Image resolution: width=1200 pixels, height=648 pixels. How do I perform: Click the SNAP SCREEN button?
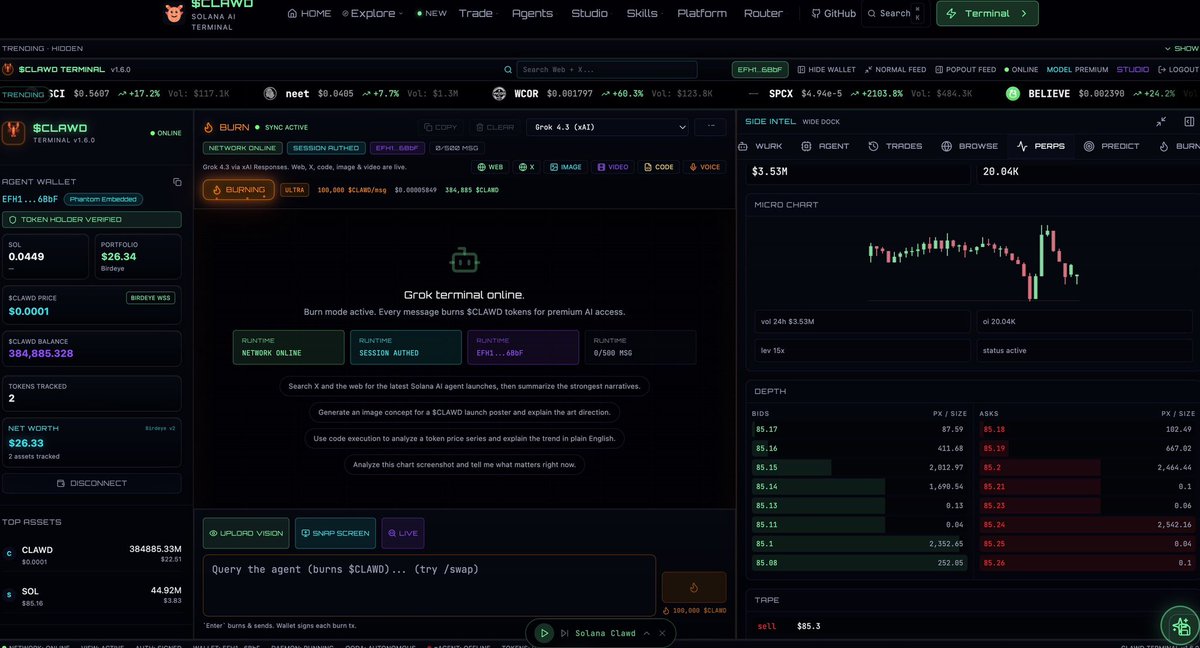click(x=336, y=533)
